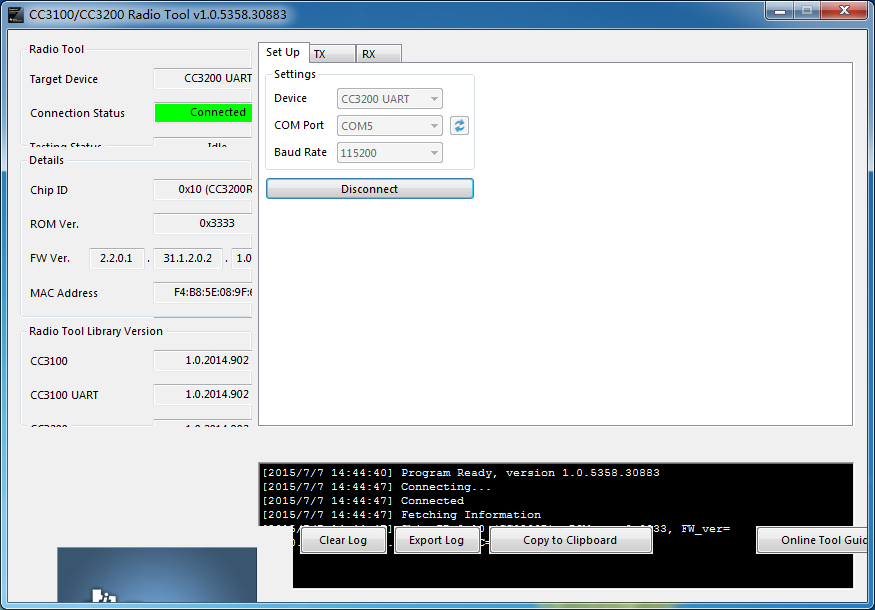The image size is (875, 610).
Task: Click the green Connected status field
Action: tap(203, 112)
